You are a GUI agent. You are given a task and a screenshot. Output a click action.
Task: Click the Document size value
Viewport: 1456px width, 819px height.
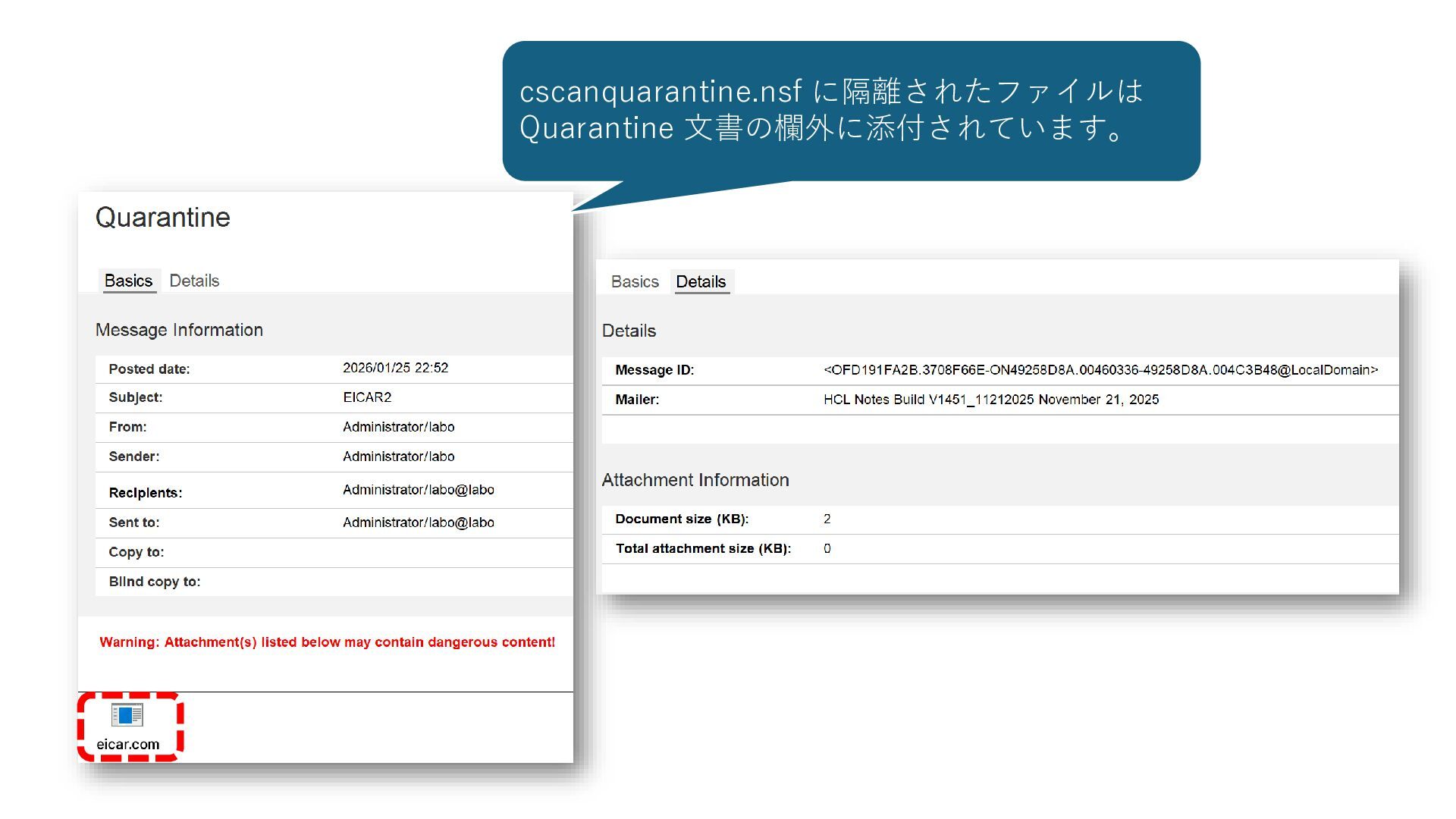click(827, 519)
